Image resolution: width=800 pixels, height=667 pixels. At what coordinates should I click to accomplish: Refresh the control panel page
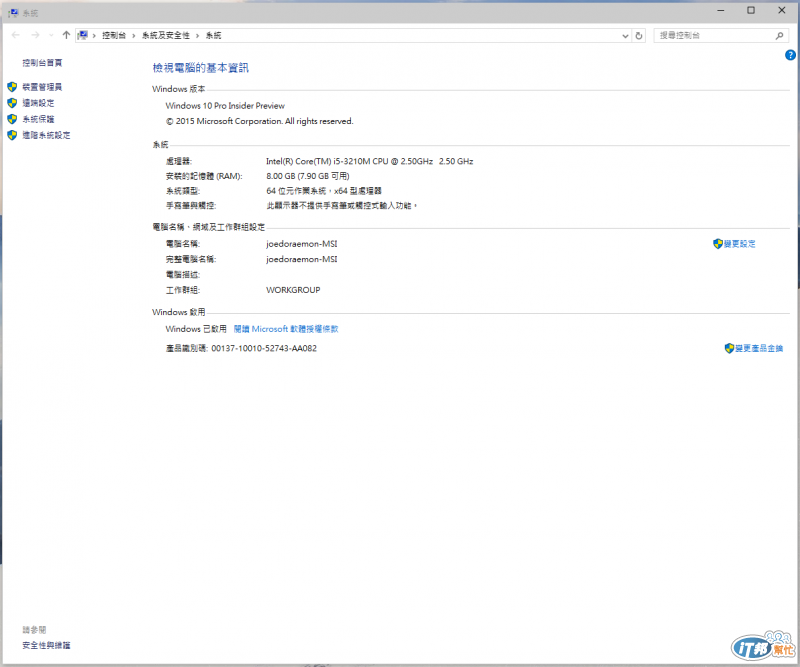638,36
